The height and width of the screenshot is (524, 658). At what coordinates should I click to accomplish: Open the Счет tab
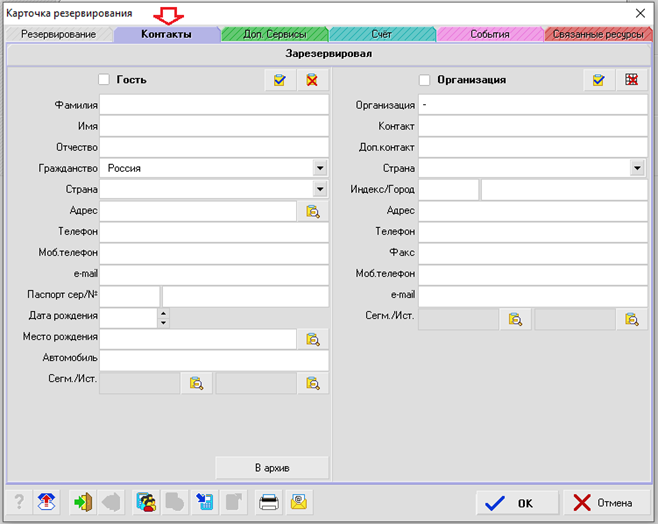(381, 34)
